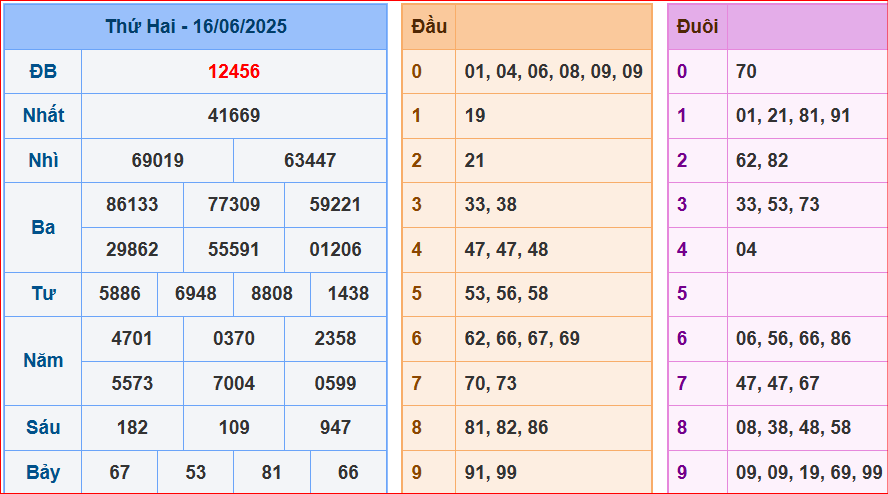Viewport: 888px width, 494px height.
Task: Click Đuôi values 08, 38, 48, 58
Action: coord(793,427)
